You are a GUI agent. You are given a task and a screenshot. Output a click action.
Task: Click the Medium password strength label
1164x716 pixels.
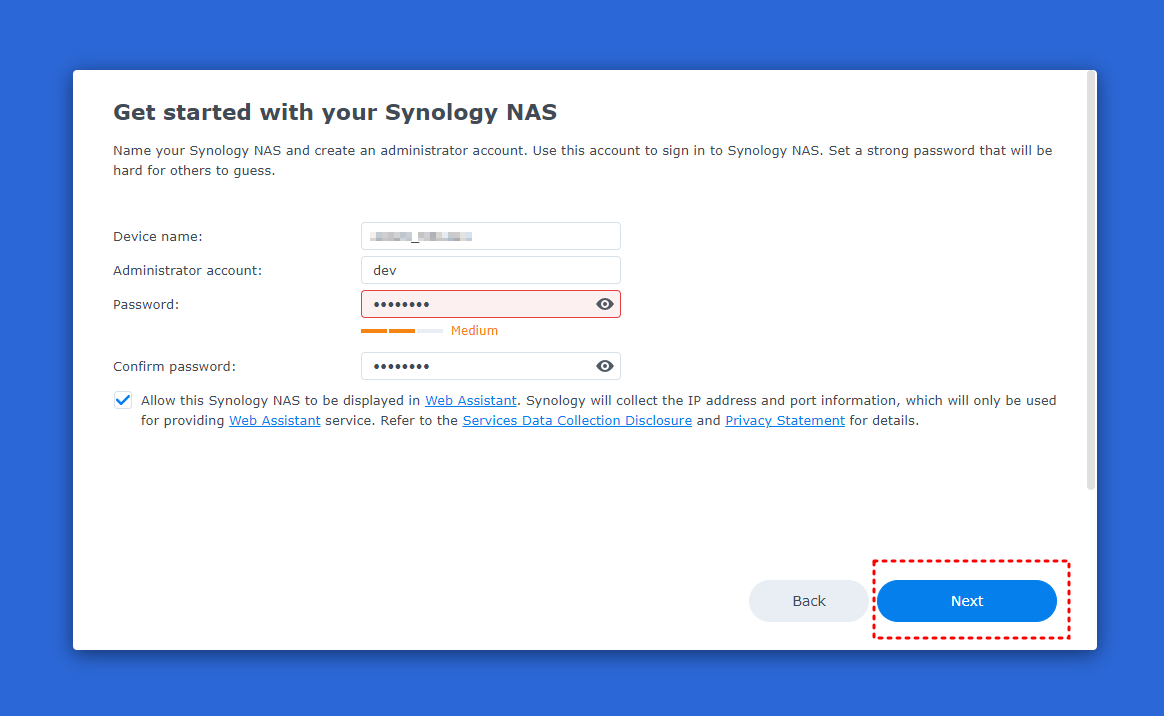point(474,331)
